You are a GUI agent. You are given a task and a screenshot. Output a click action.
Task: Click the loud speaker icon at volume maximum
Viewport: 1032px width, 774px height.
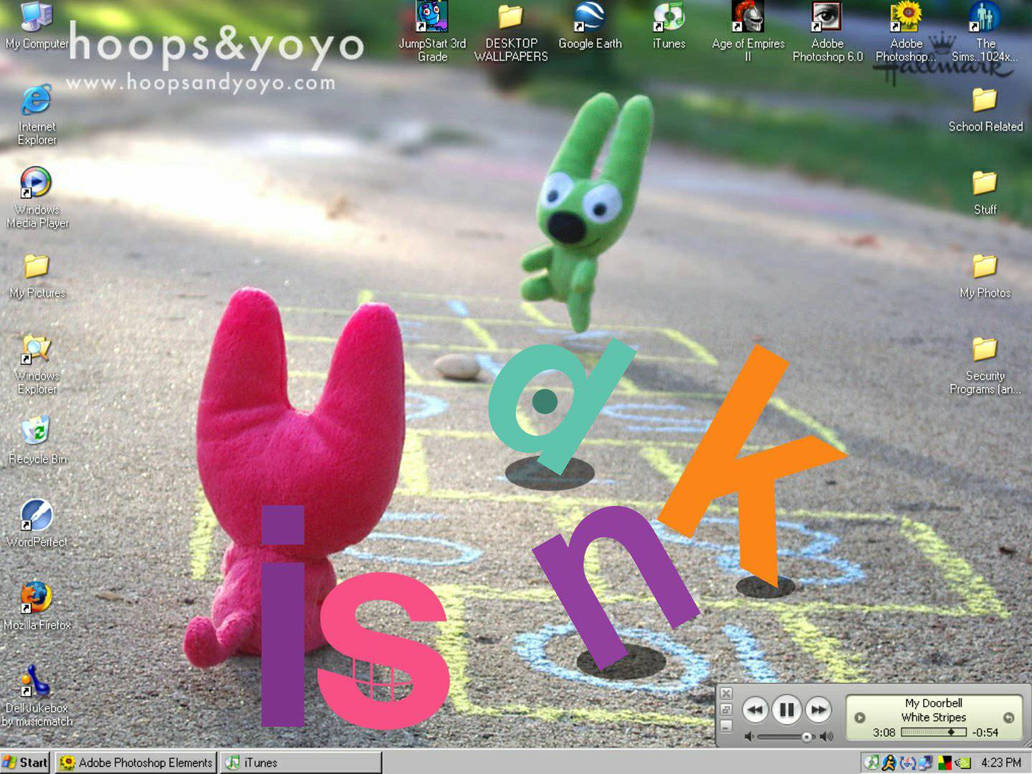coord(826,736)
